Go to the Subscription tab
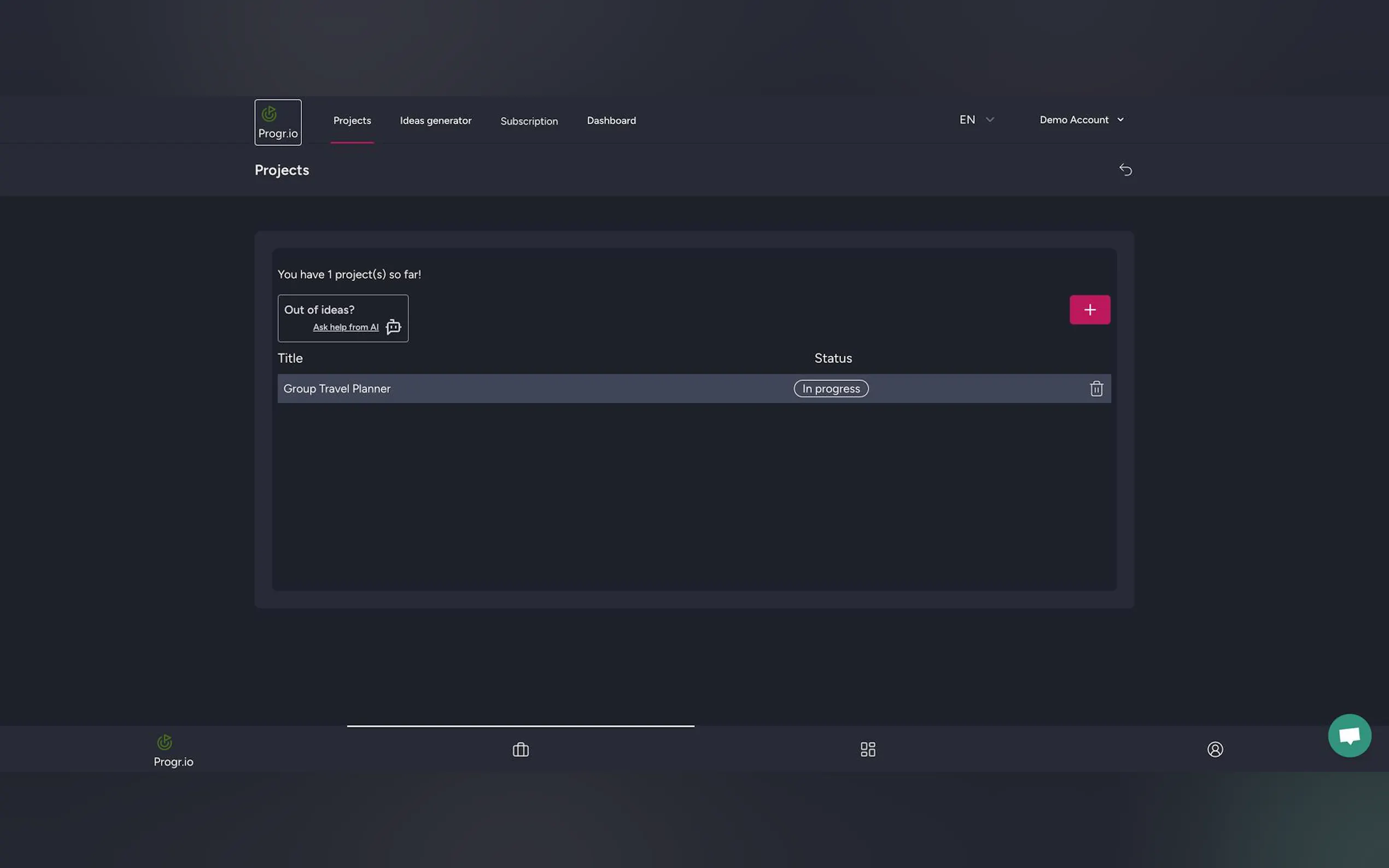This screenshot has width=1389, height=868. coord(529,121)
